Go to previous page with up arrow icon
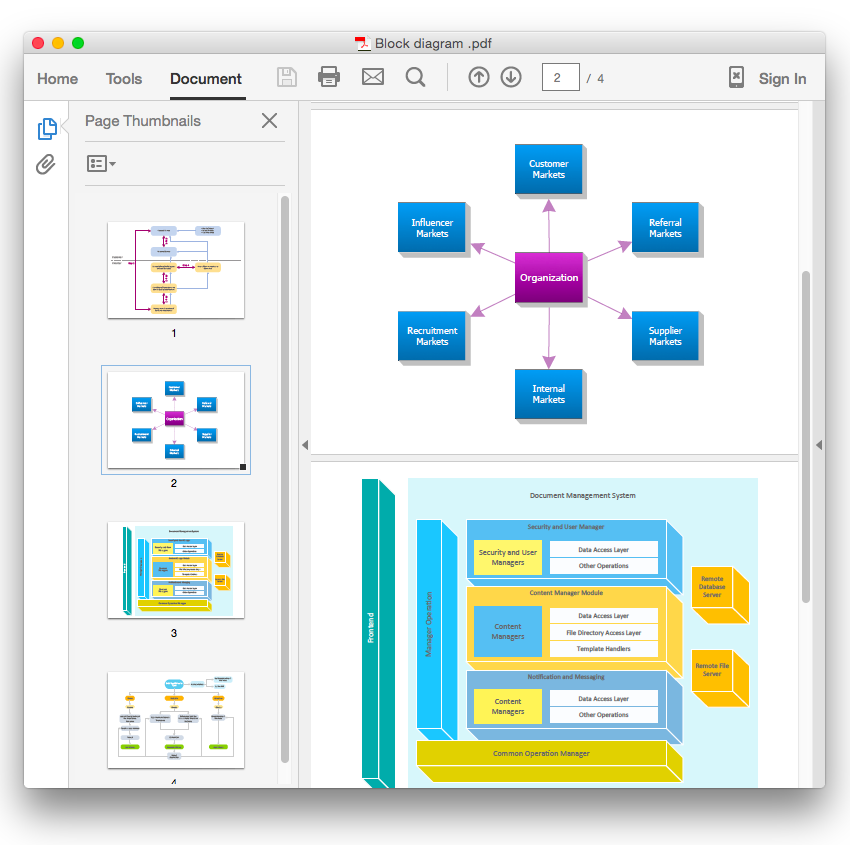Viewport: 850px width, 845px height. point(478,77)
